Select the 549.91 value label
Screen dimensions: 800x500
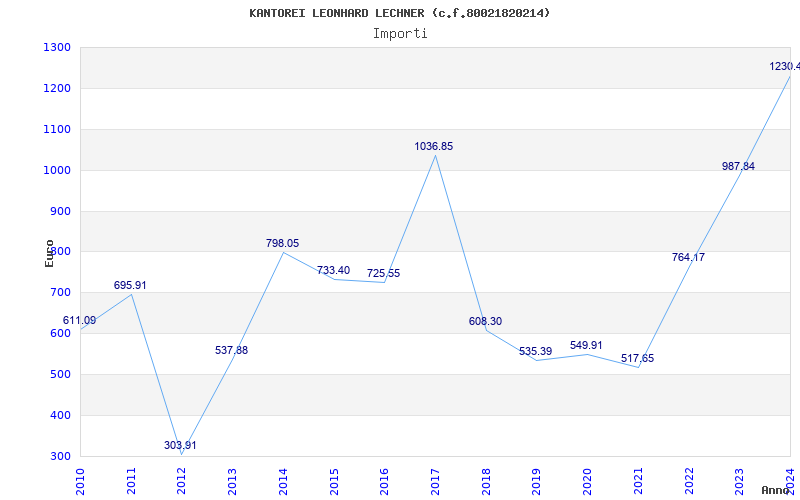[x=586, y=345]
